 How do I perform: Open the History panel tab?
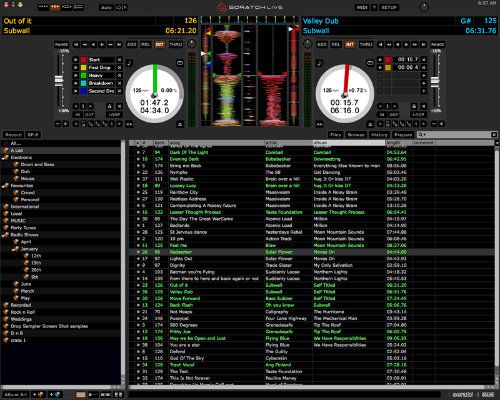tap(379, 135)
